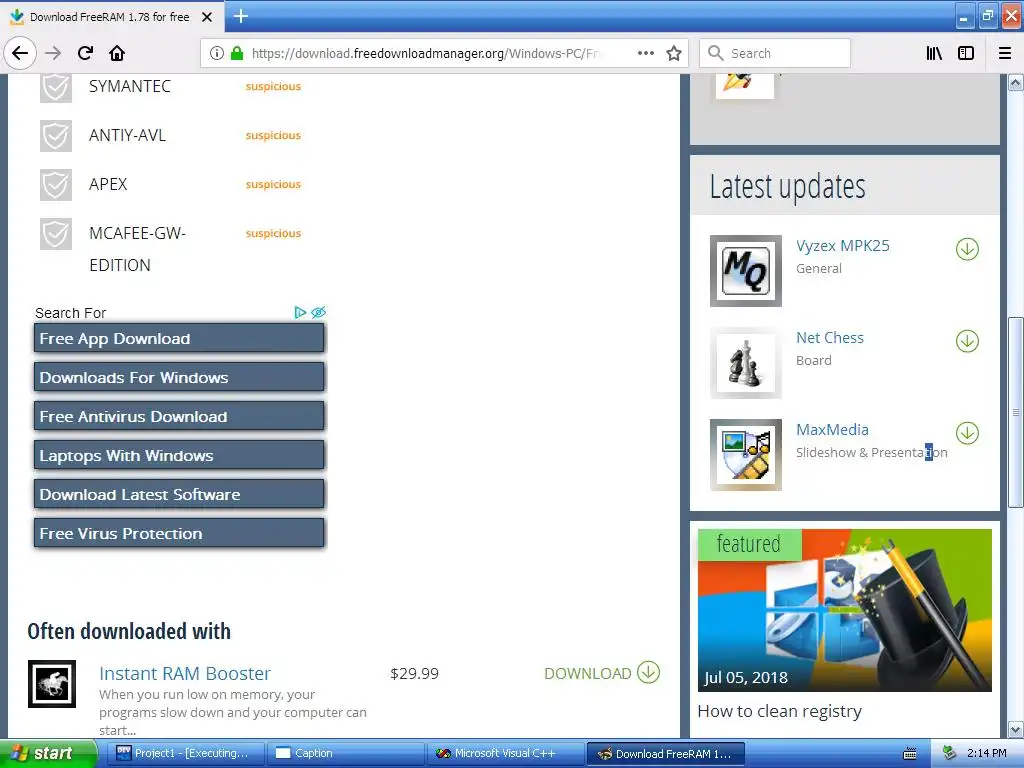
Task: Download Instant RAM Booster via DOWNLOAD link
Action: 588,673
